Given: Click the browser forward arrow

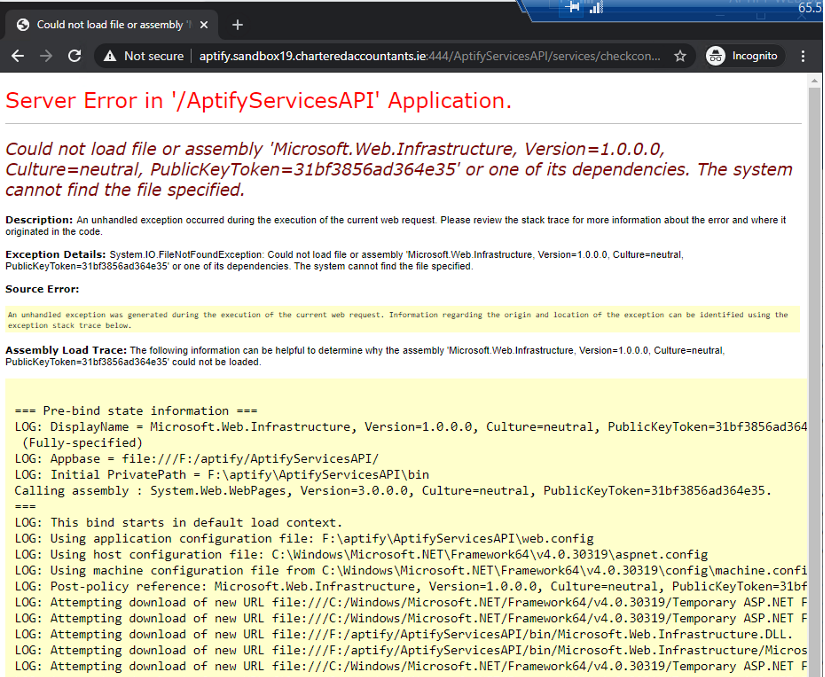Looking at the screenshot, I should point(46,56).
